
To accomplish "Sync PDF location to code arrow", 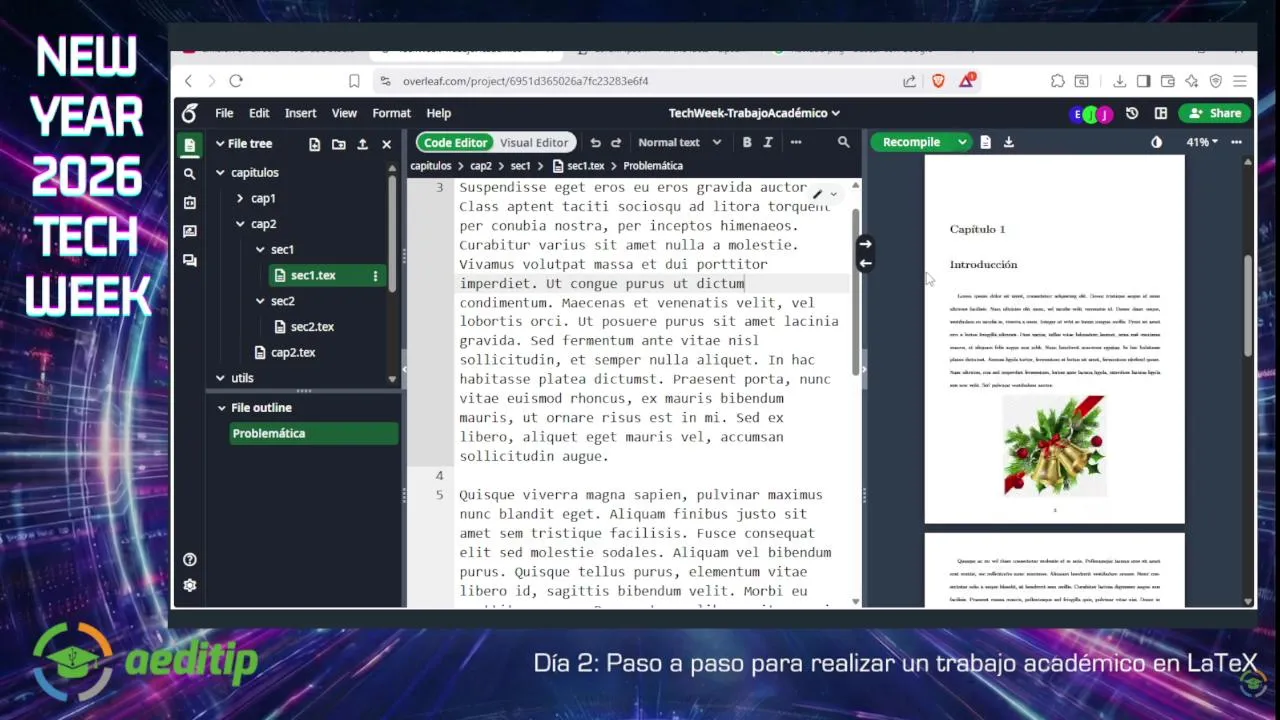I will pos(865,264).
